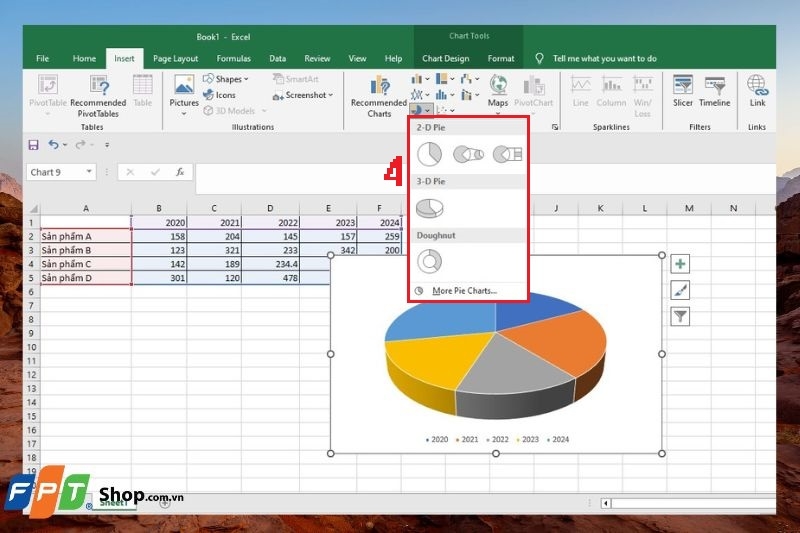Click the Tell me lightbulb icon
The height and width of the screenshot is (533, 800).
pos(539,59)
